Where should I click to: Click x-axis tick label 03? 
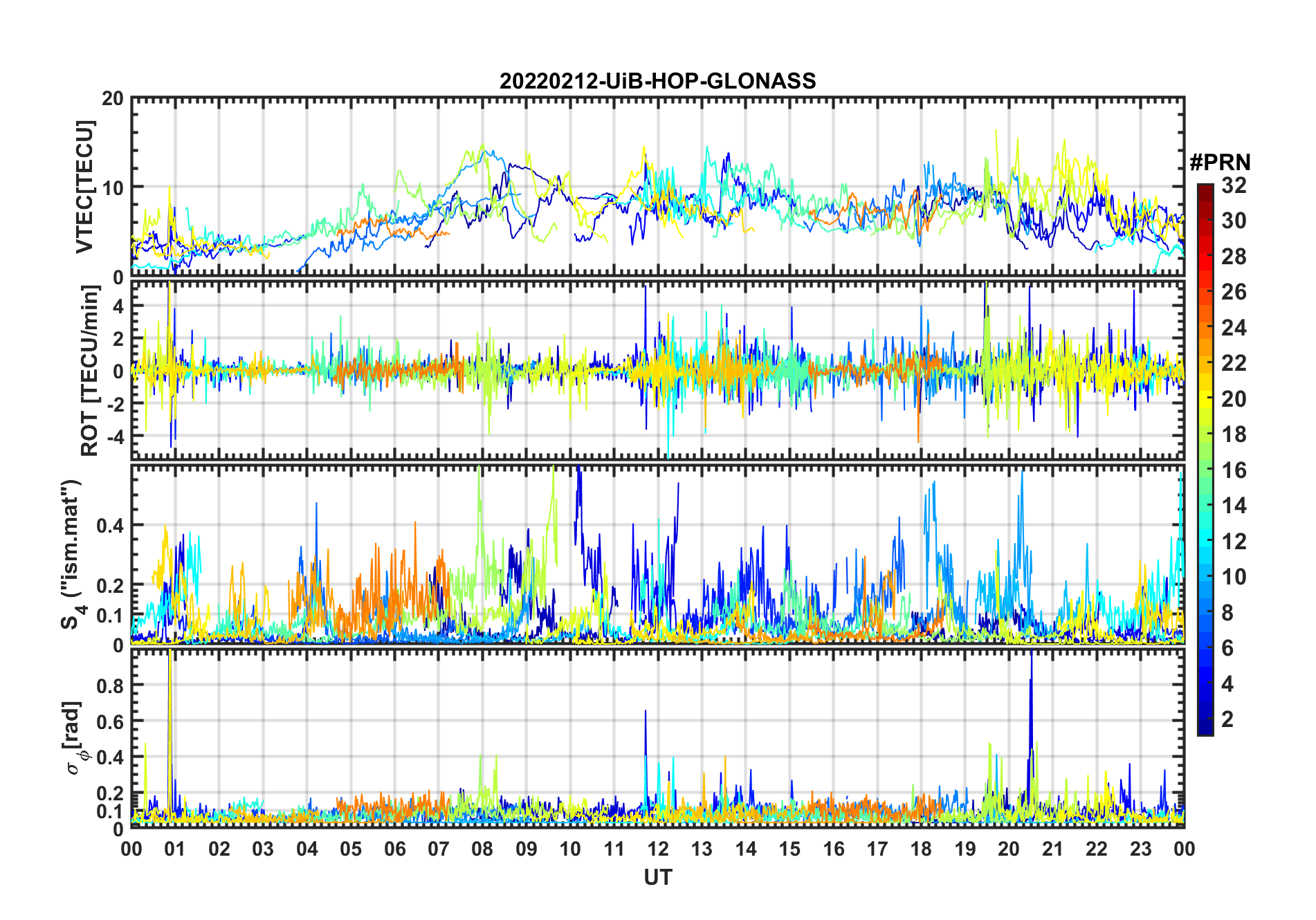(x=263, y=849)
